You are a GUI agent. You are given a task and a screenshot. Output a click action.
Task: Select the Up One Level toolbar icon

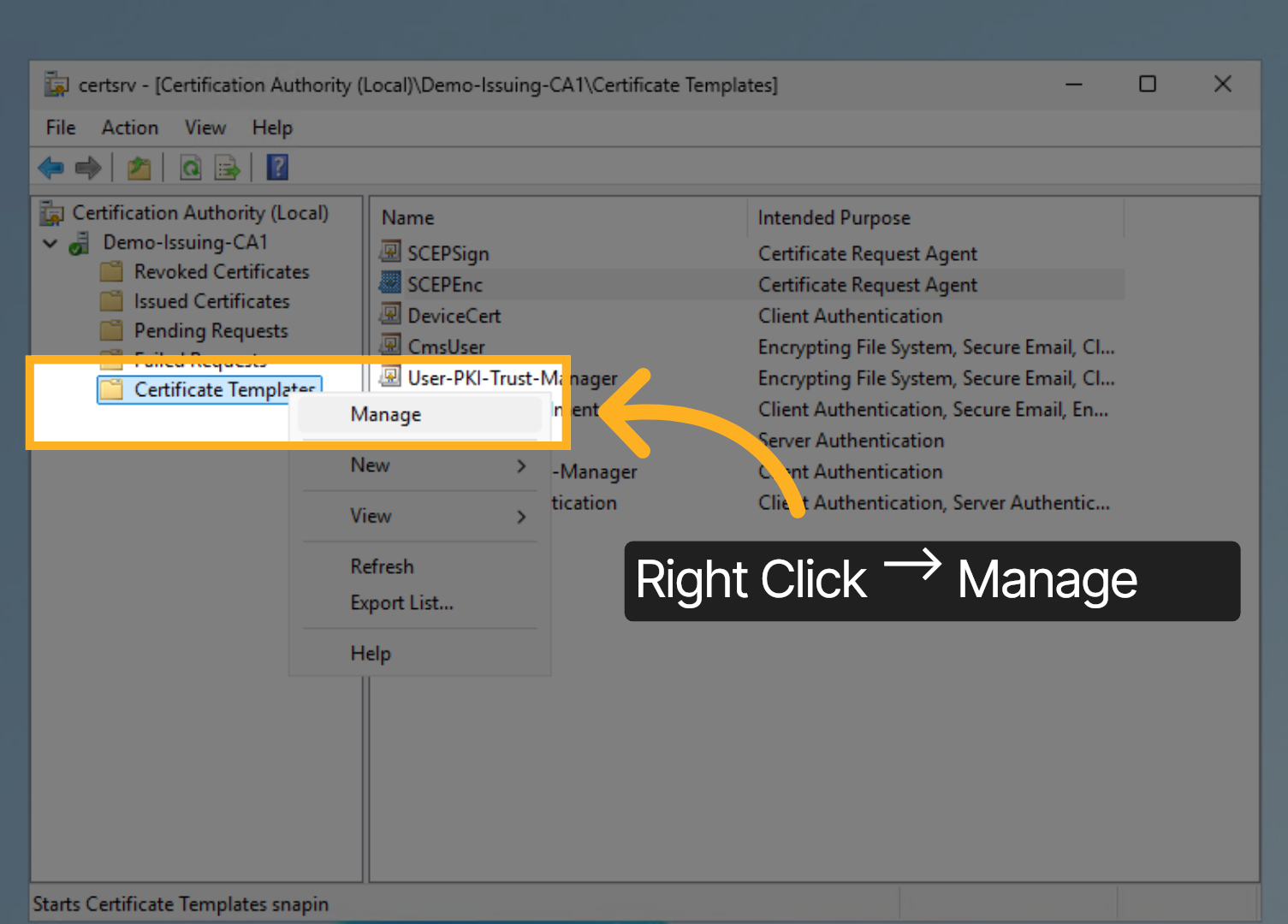coord(139,167)
